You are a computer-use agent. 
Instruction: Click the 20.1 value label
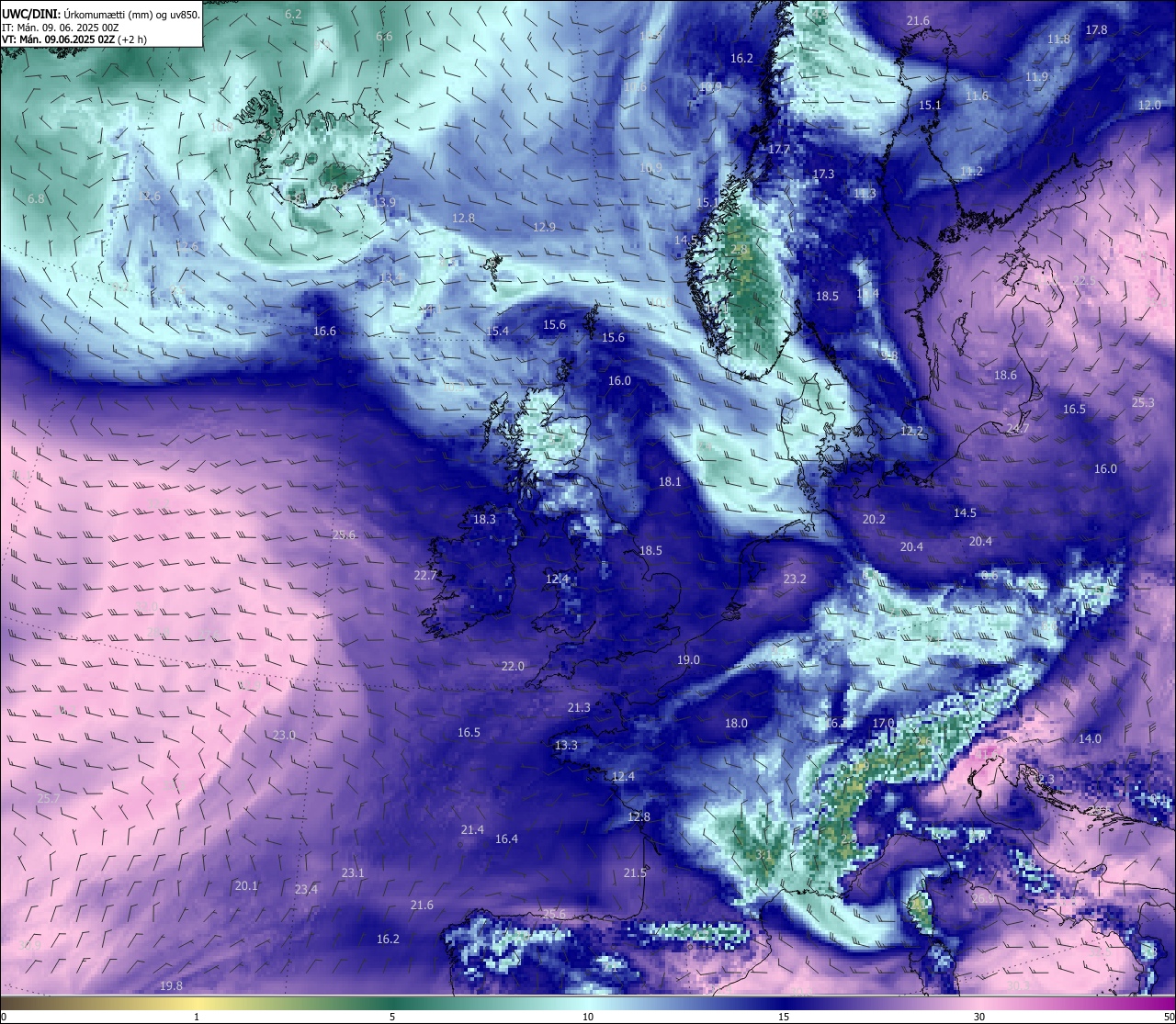pyautogui.click(x=246, y=885)
